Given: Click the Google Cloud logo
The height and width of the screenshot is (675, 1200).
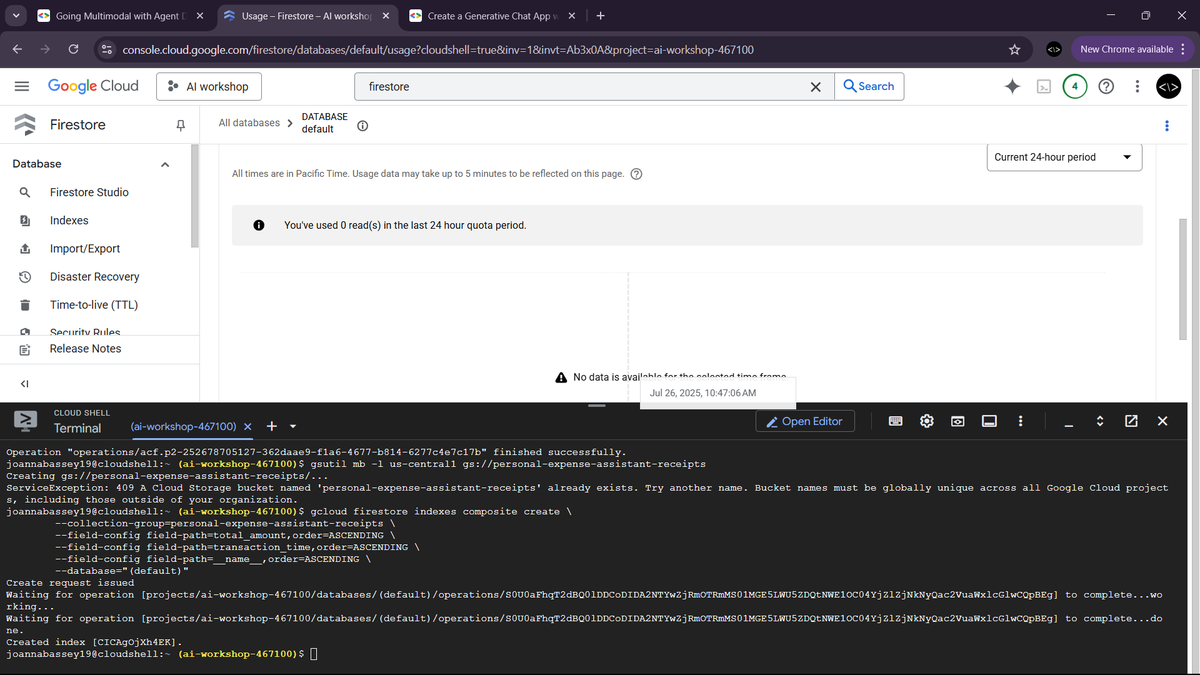Looking at the screenshot, I should coord(93,86).
